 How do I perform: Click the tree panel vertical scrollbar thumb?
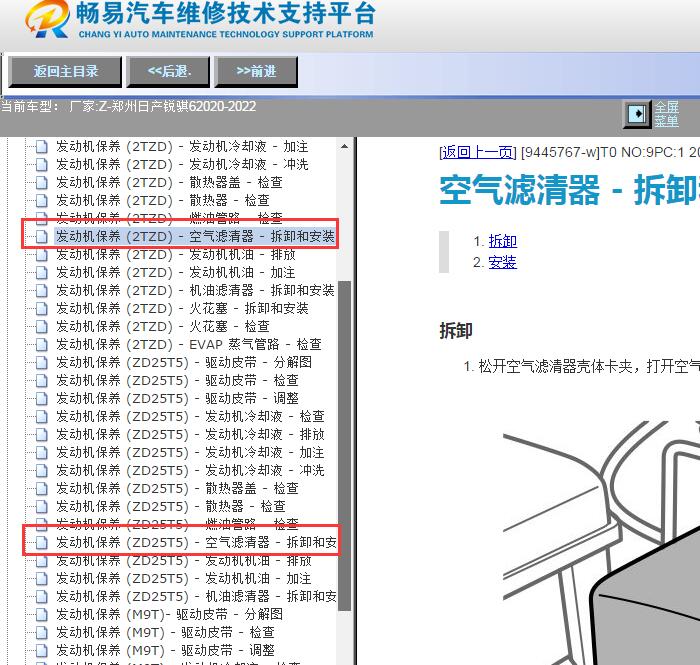click(x=344, y=445)
